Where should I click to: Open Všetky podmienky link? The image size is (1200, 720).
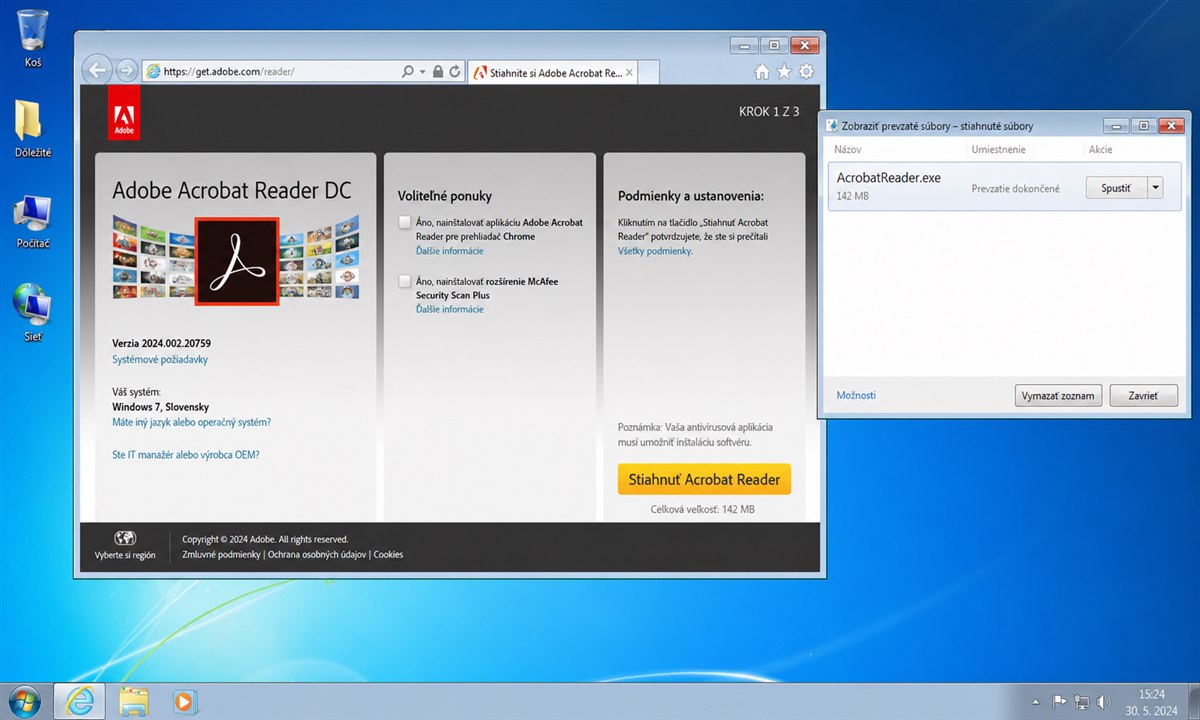coord(655,251)
